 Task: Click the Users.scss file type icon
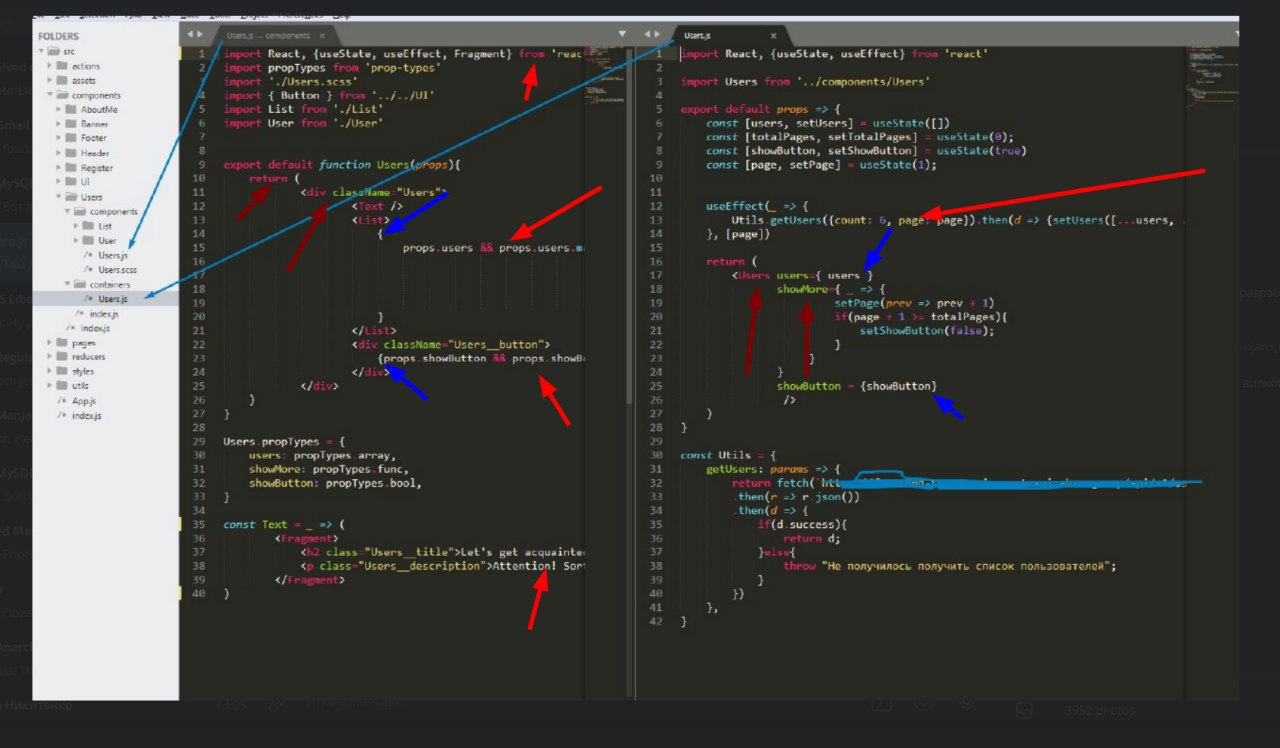pyautogui.click(x=89, y=270)
